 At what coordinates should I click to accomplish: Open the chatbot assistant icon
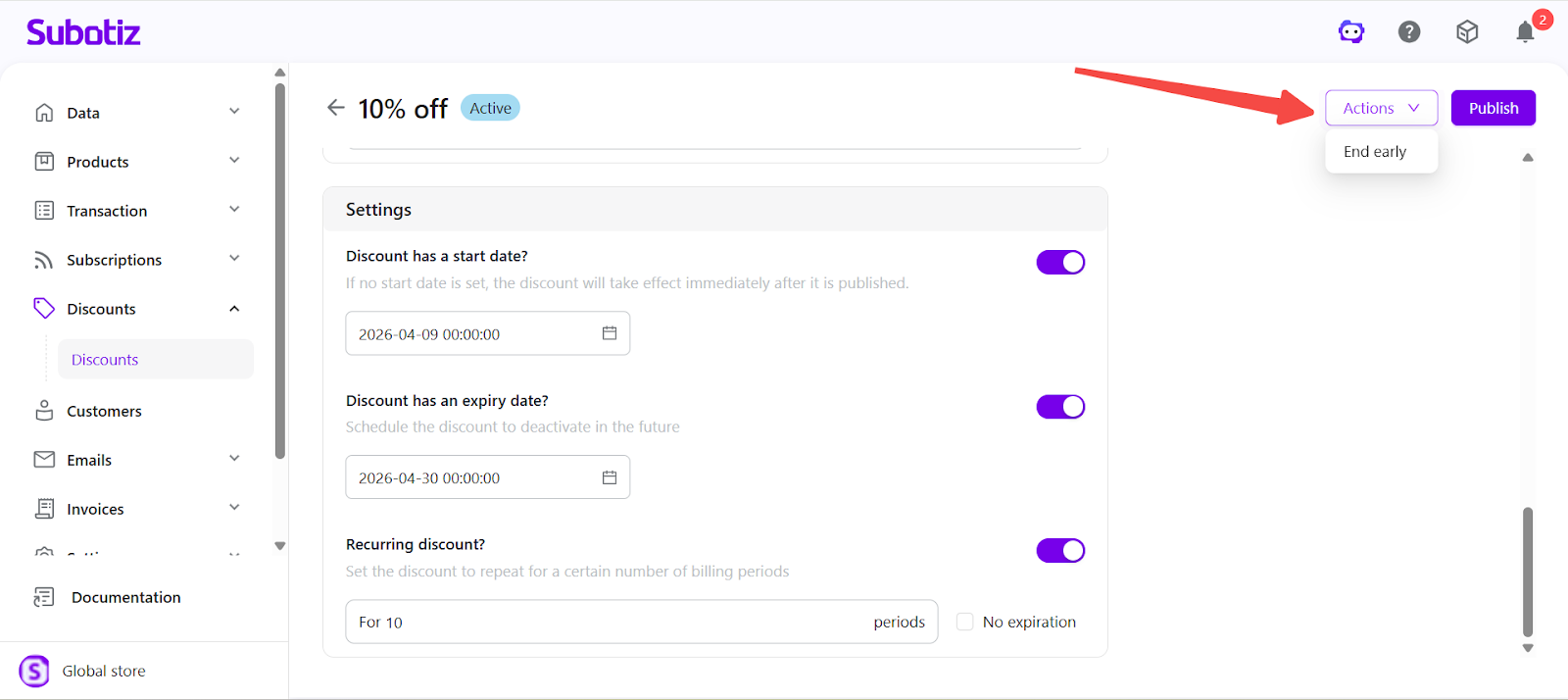[1351, 32]
